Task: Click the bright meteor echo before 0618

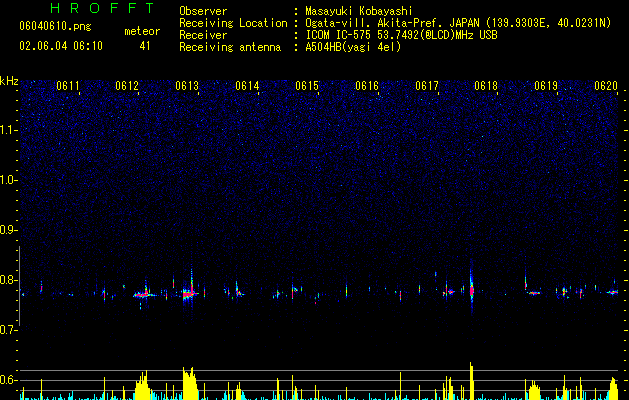Action: tap(472, 288)
